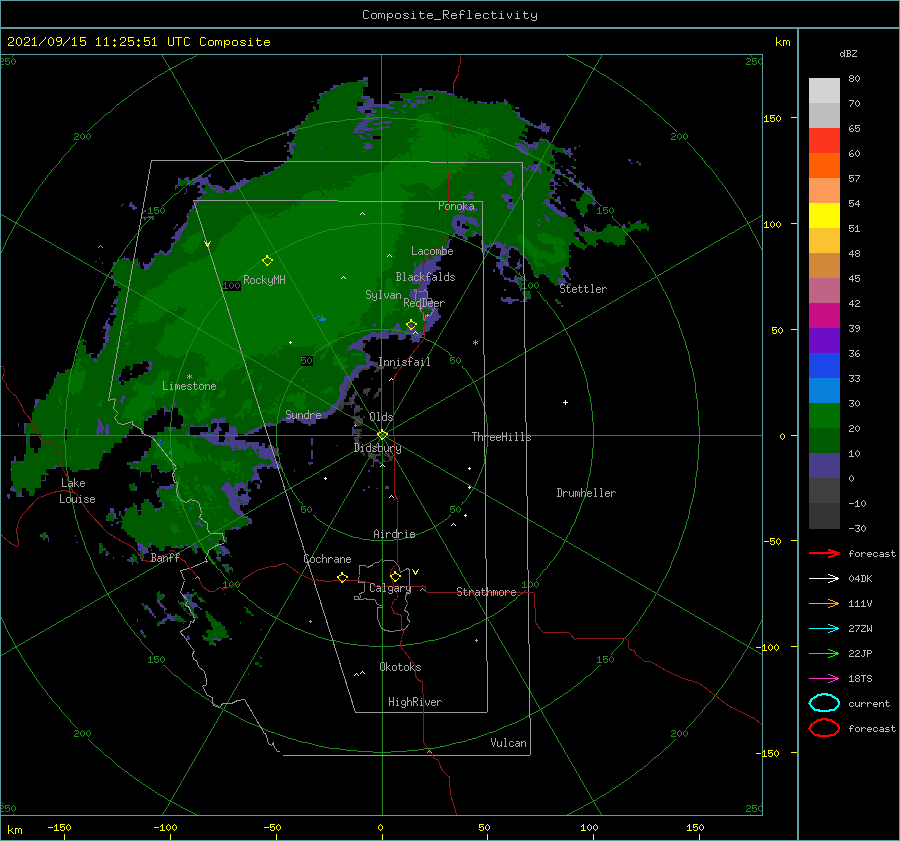The height and width of the screenshot is (841, 900).
Task: Click the white 04DK arrow in the legend
Action: tap(824, 578)
